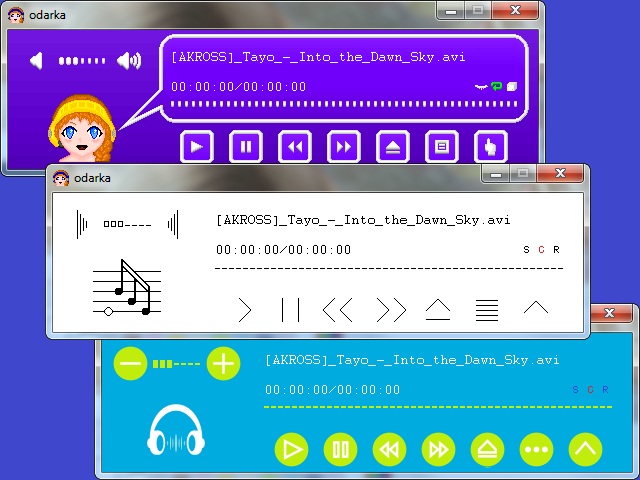Click Rewind arrows in the white odarka window
Image resolution: width=640 pixels, height=480 pixels.
click(338, 310)
